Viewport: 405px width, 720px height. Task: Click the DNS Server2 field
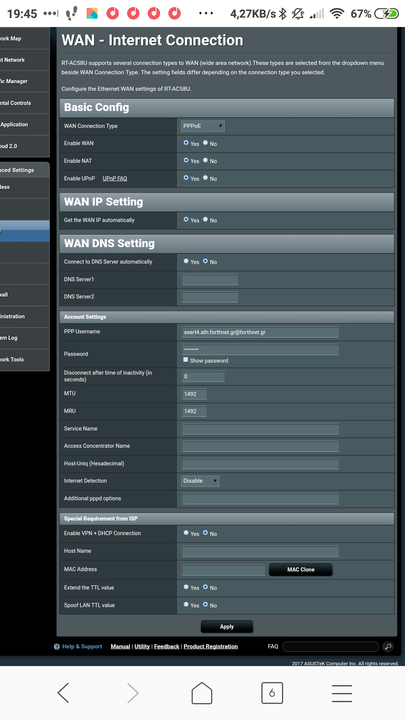click(210, 297)
